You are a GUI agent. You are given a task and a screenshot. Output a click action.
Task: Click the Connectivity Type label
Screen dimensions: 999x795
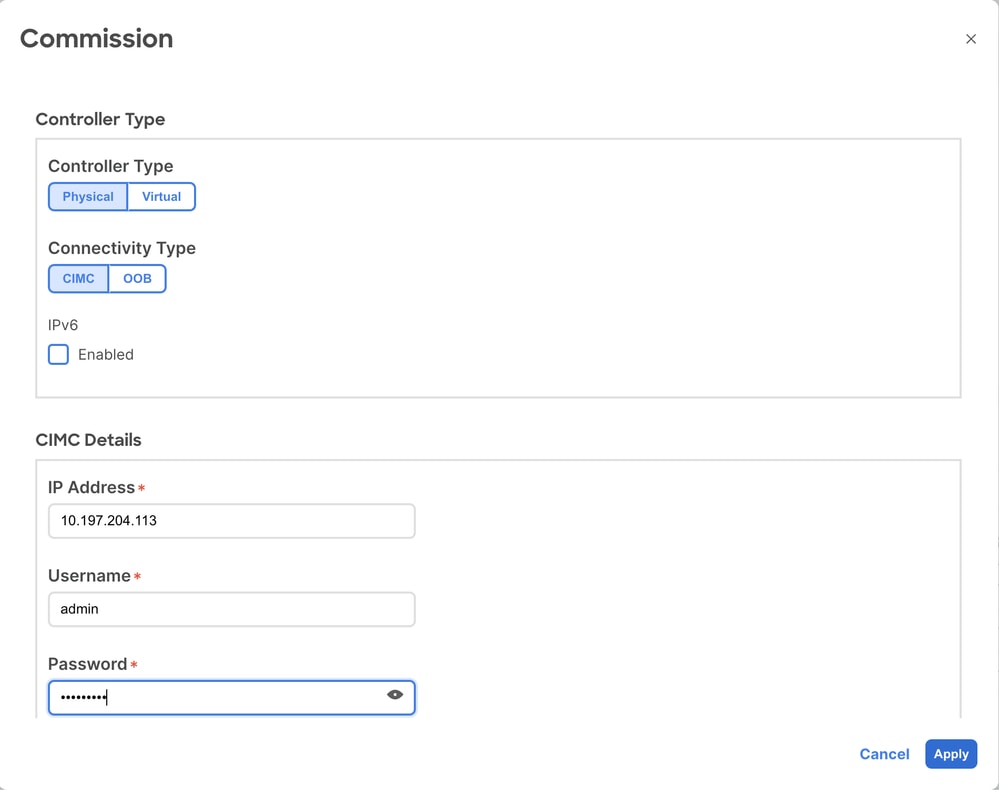[121, 248]
